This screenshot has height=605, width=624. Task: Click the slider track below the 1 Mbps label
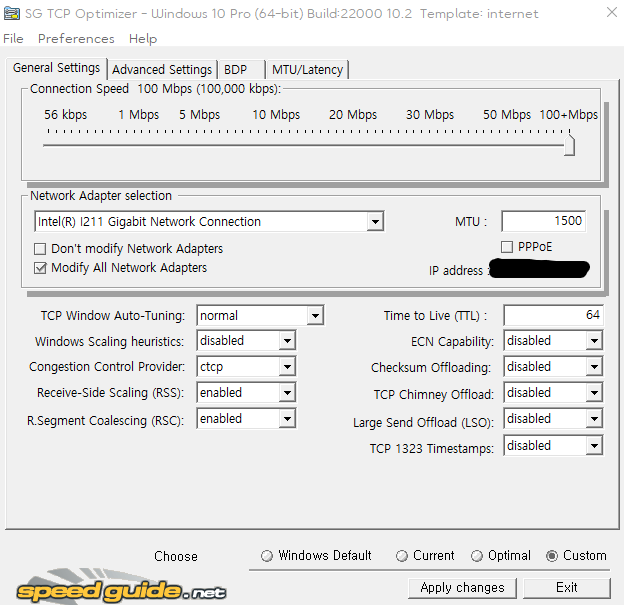(x=138, y=145)
